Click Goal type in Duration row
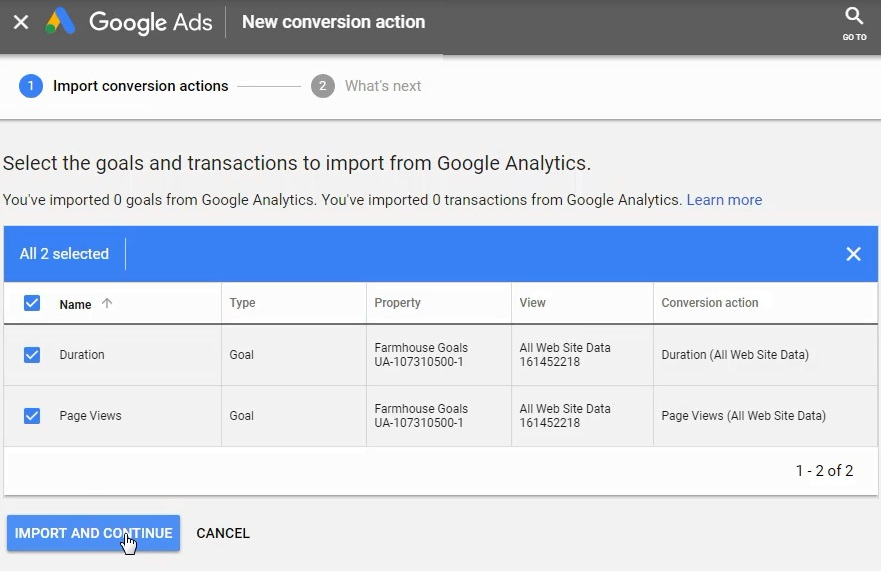This screenshot has height=571, width=881. (x=242, y=355)
